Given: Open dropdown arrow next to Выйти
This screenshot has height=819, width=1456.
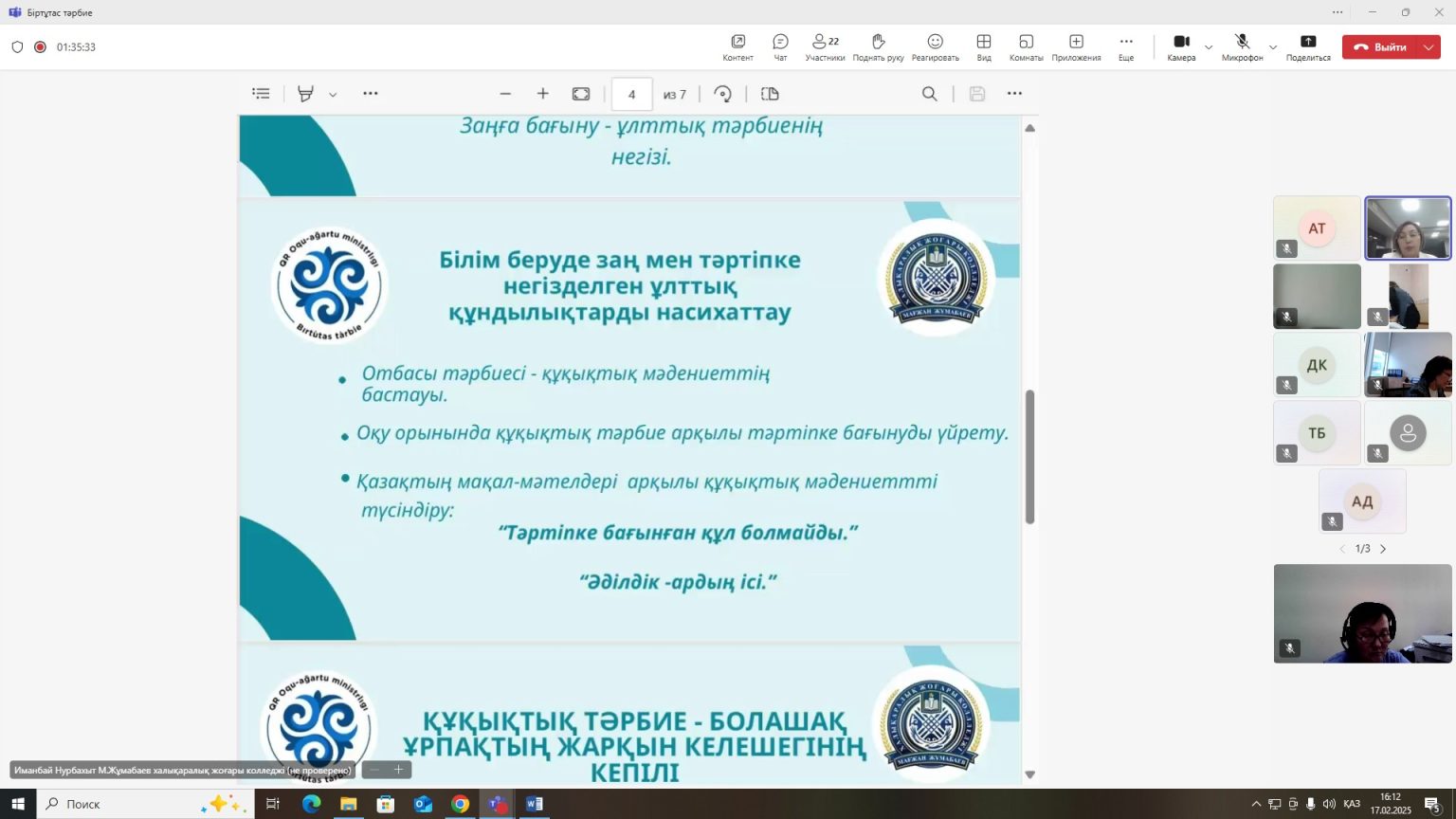Looking at the screenshot, I should click(1429, 47).
